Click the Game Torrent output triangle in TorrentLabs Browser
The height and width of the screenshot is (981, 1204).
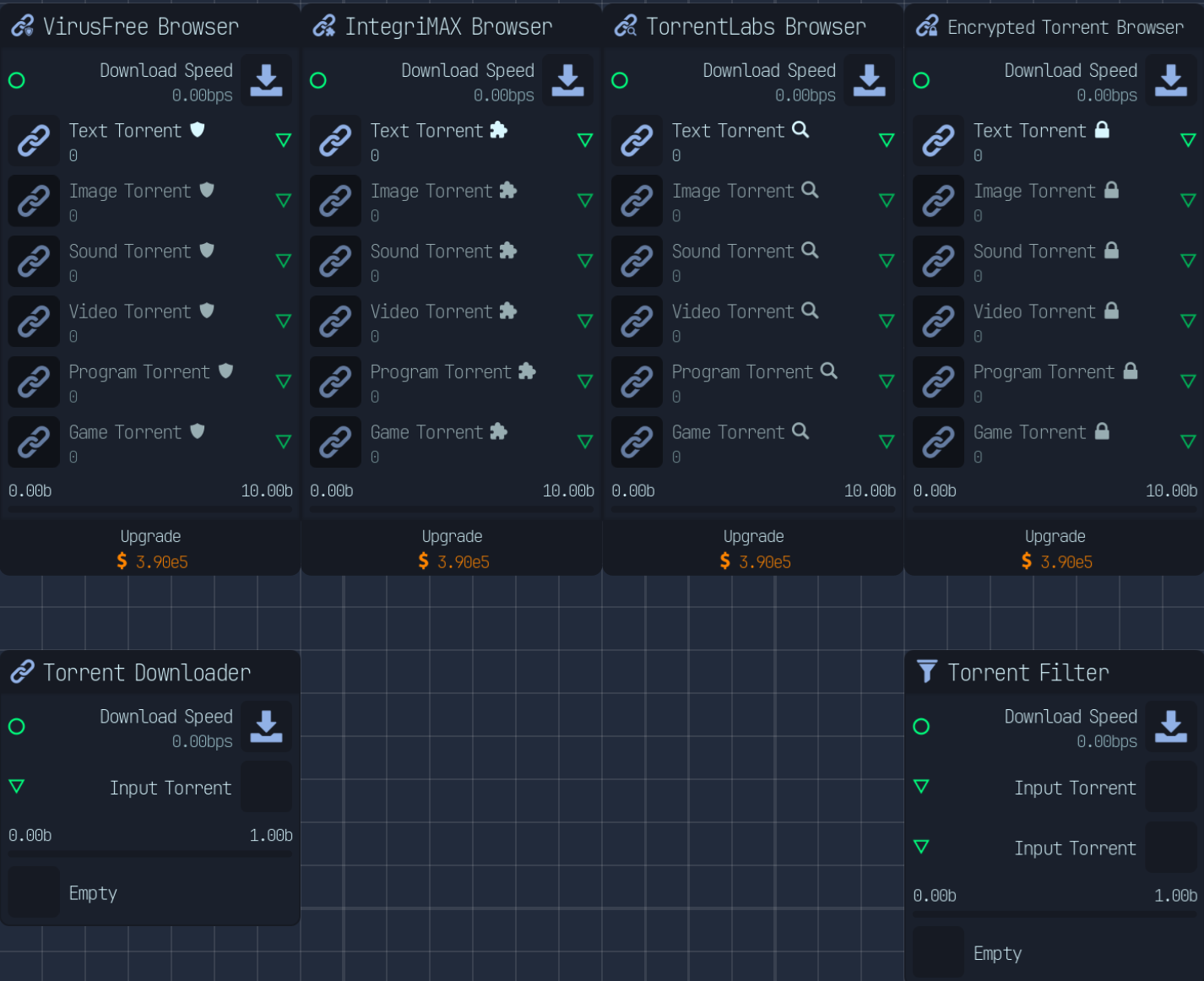887,442
